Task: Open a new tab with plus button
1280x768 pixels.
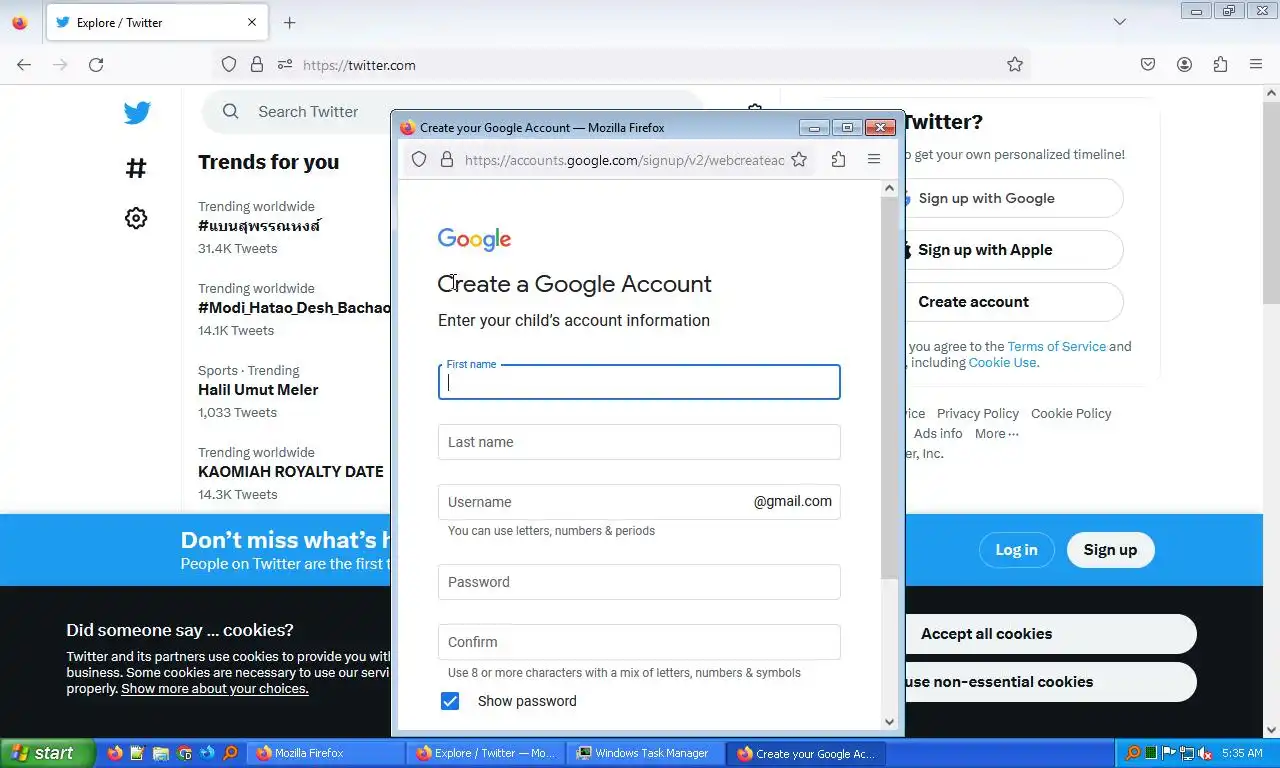Action: [289, 22]
